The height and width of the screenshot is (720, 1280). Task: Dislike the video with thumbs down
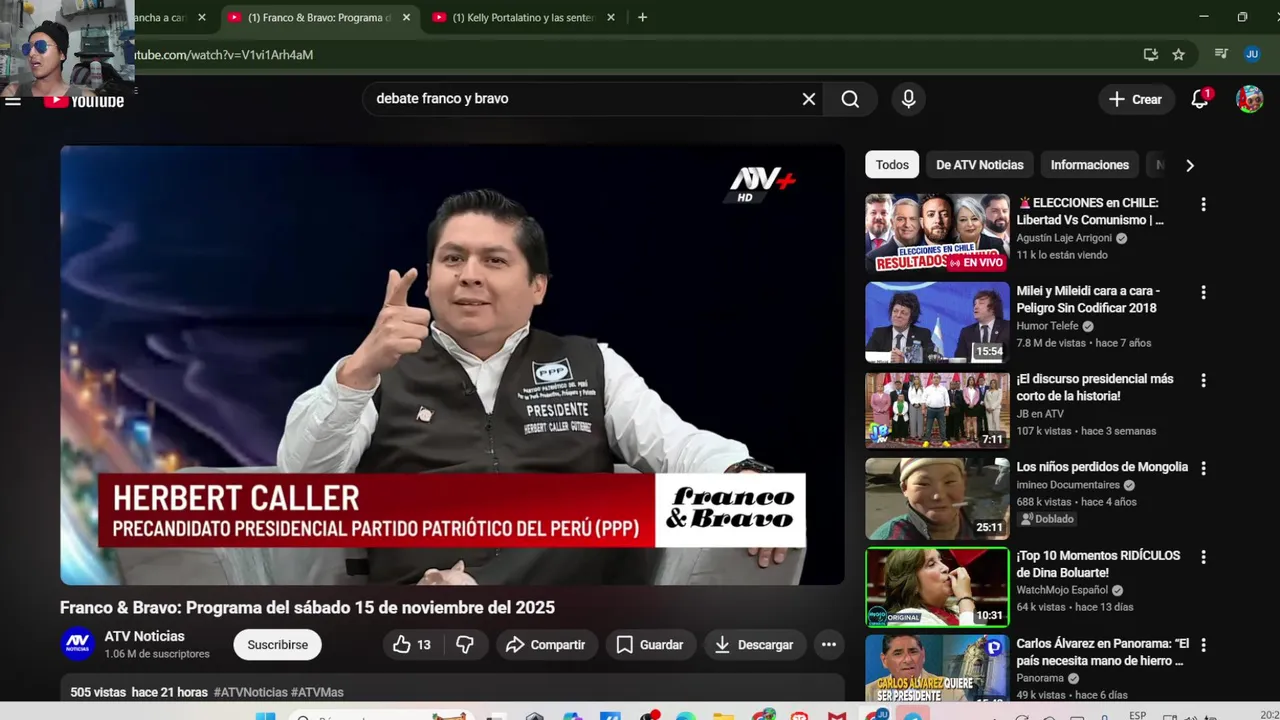[x=465, y=645]
